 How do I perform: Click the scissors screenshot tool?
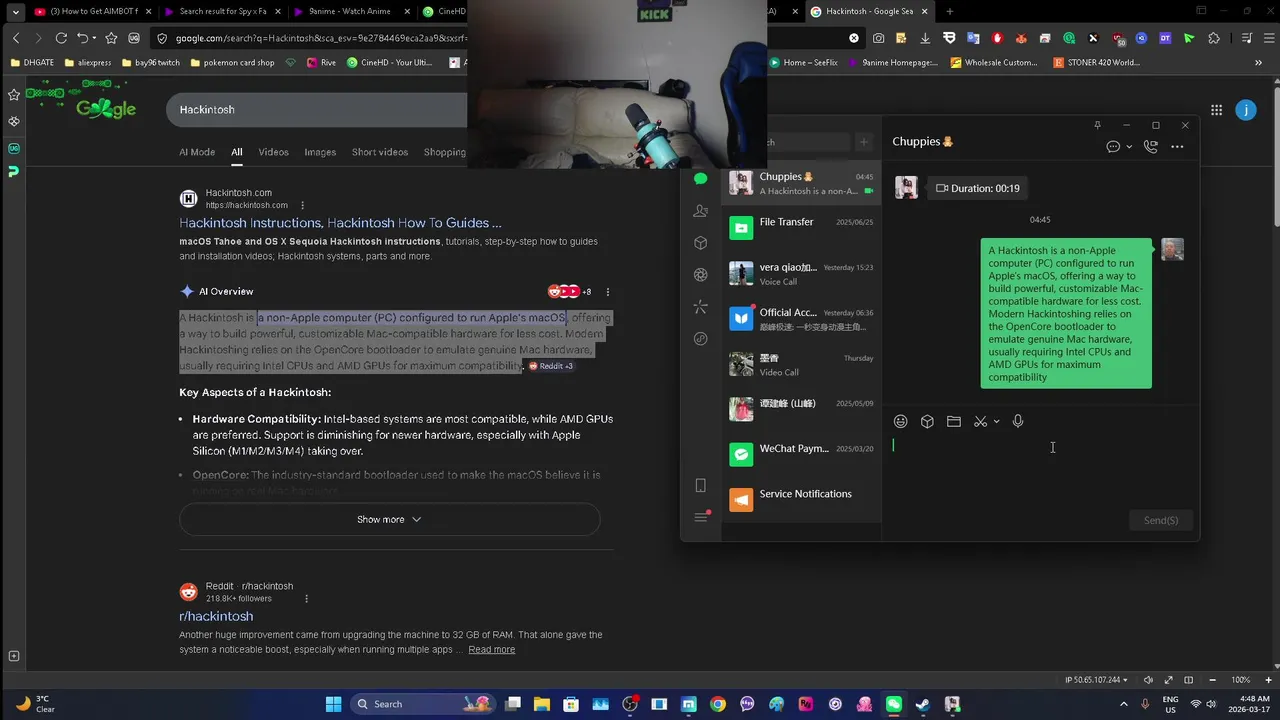[x=981, y=421]
